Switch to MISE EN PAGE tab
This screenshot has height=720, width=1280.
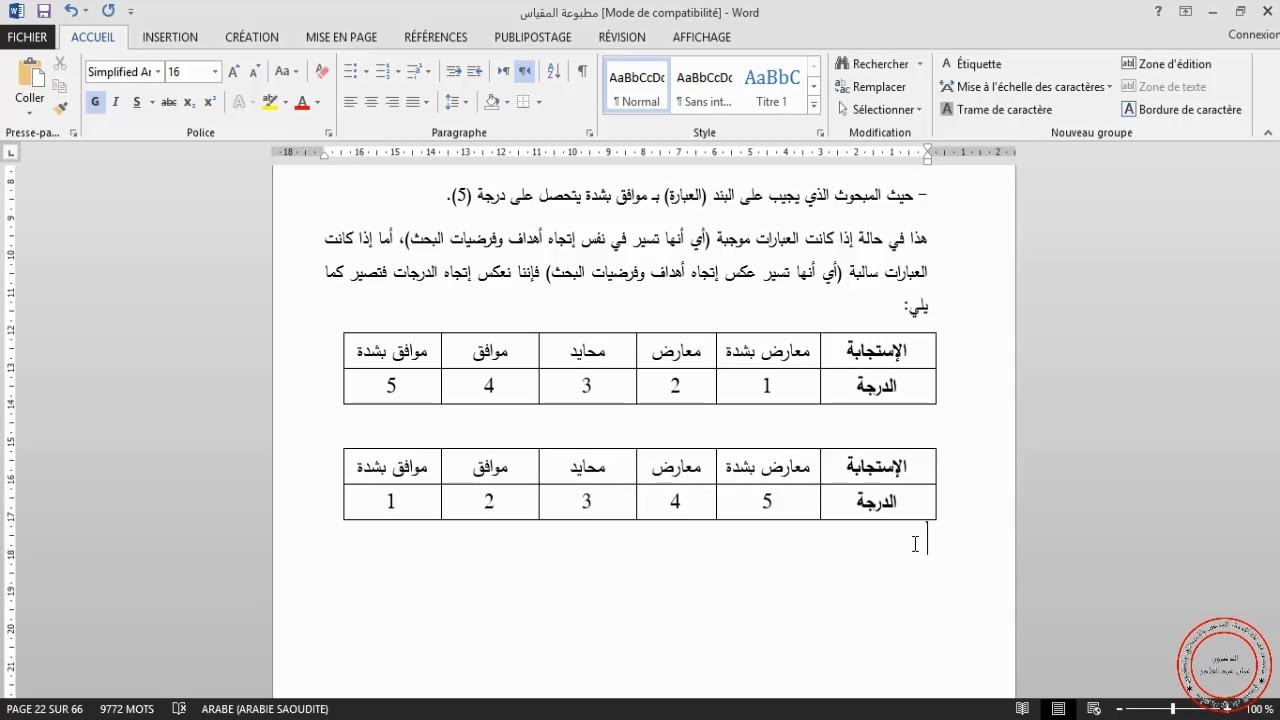342,37
